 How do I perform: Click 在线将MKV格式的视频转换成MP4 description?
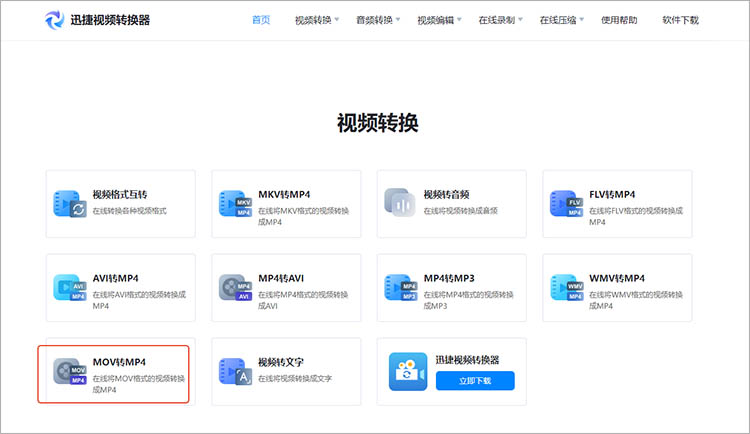coord(304,216)
